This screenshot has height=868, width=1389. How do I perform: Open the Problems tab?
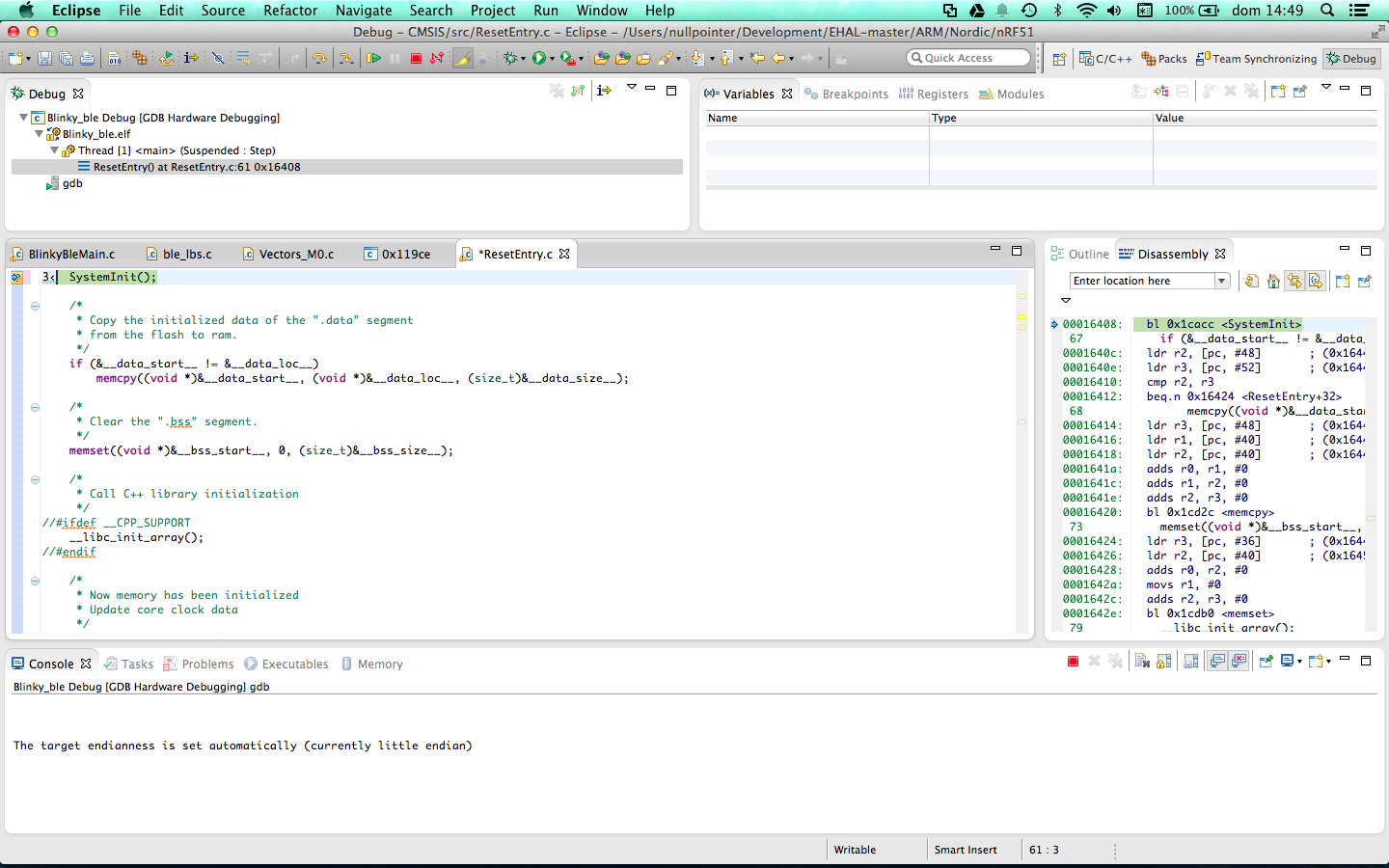tap(199, 664)
